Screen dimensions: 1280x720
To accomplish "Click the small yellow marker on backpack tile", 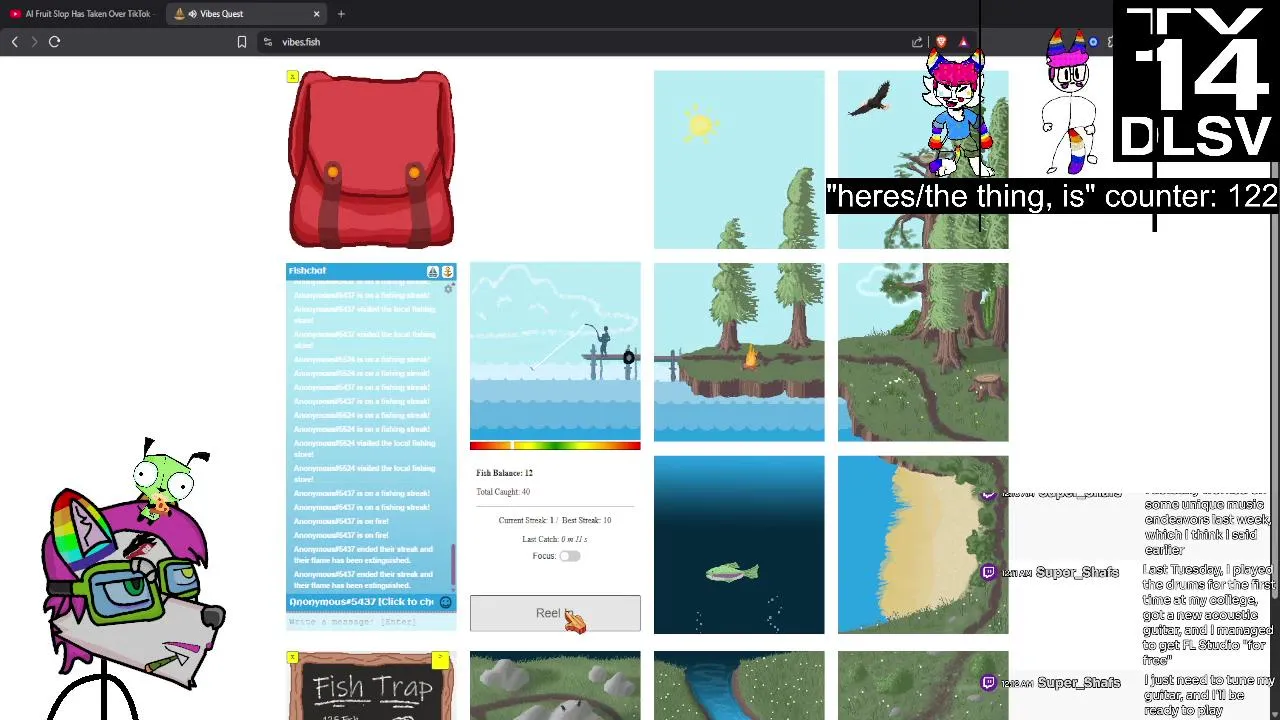I will 292,76.
